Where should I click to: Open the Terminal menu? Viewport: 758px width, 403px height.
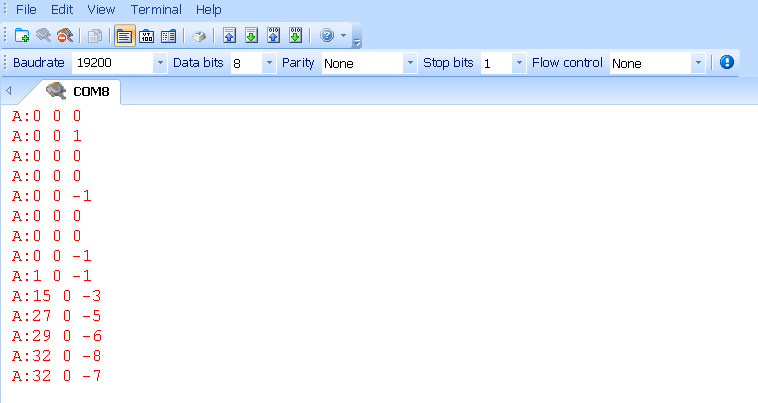(x=156, y=10)
